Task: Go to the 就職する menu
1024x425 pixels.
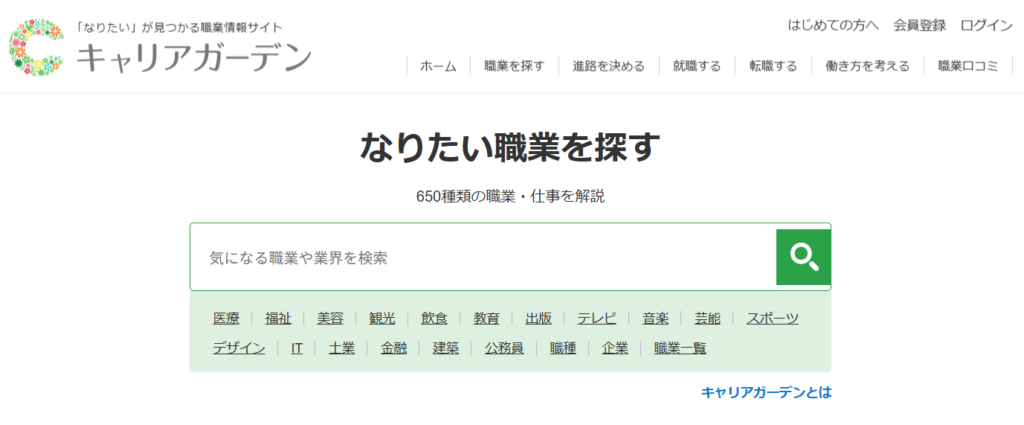Action: 697,66
